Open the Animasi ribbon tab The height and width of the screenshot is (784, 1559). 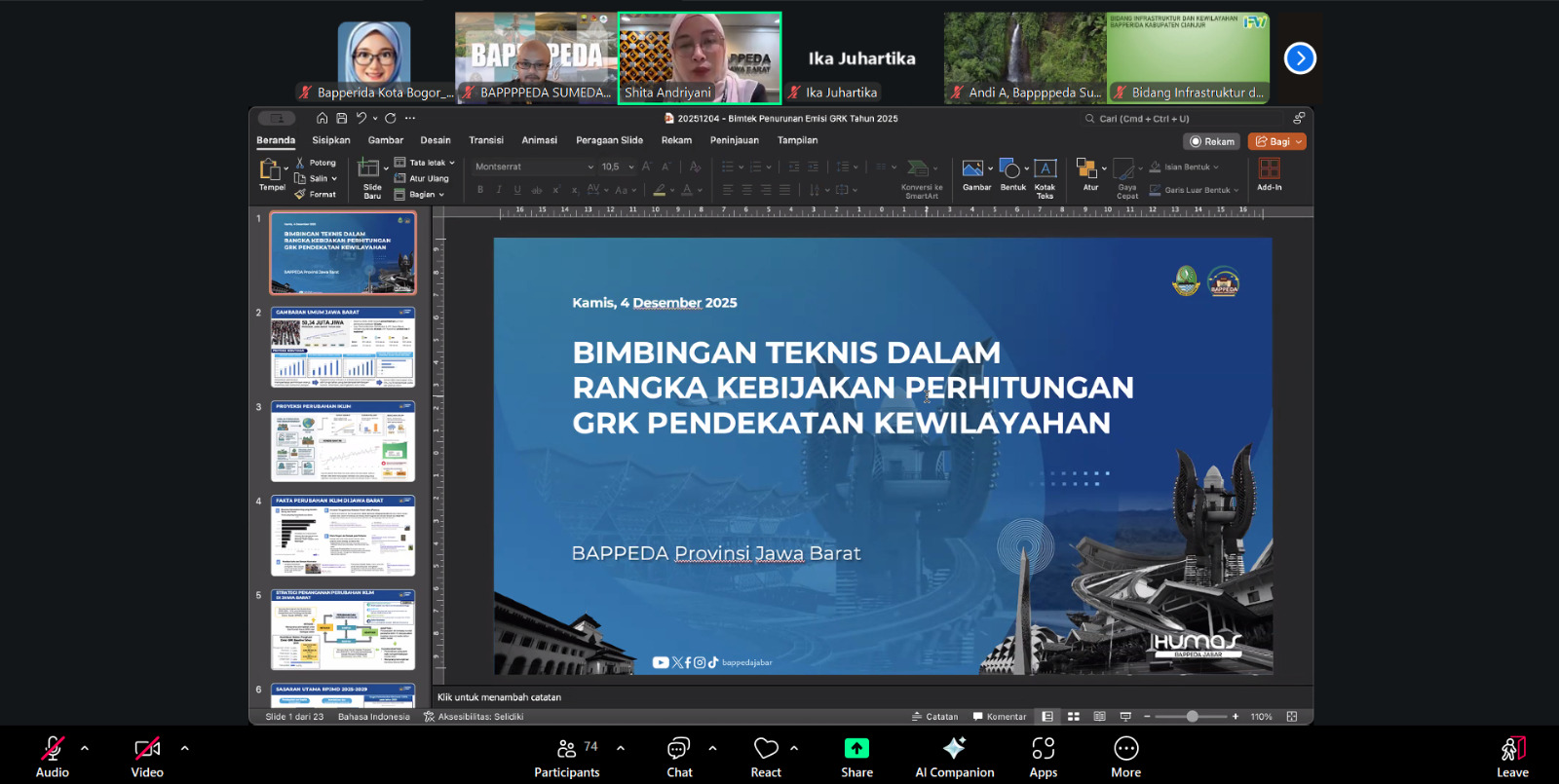539,140
